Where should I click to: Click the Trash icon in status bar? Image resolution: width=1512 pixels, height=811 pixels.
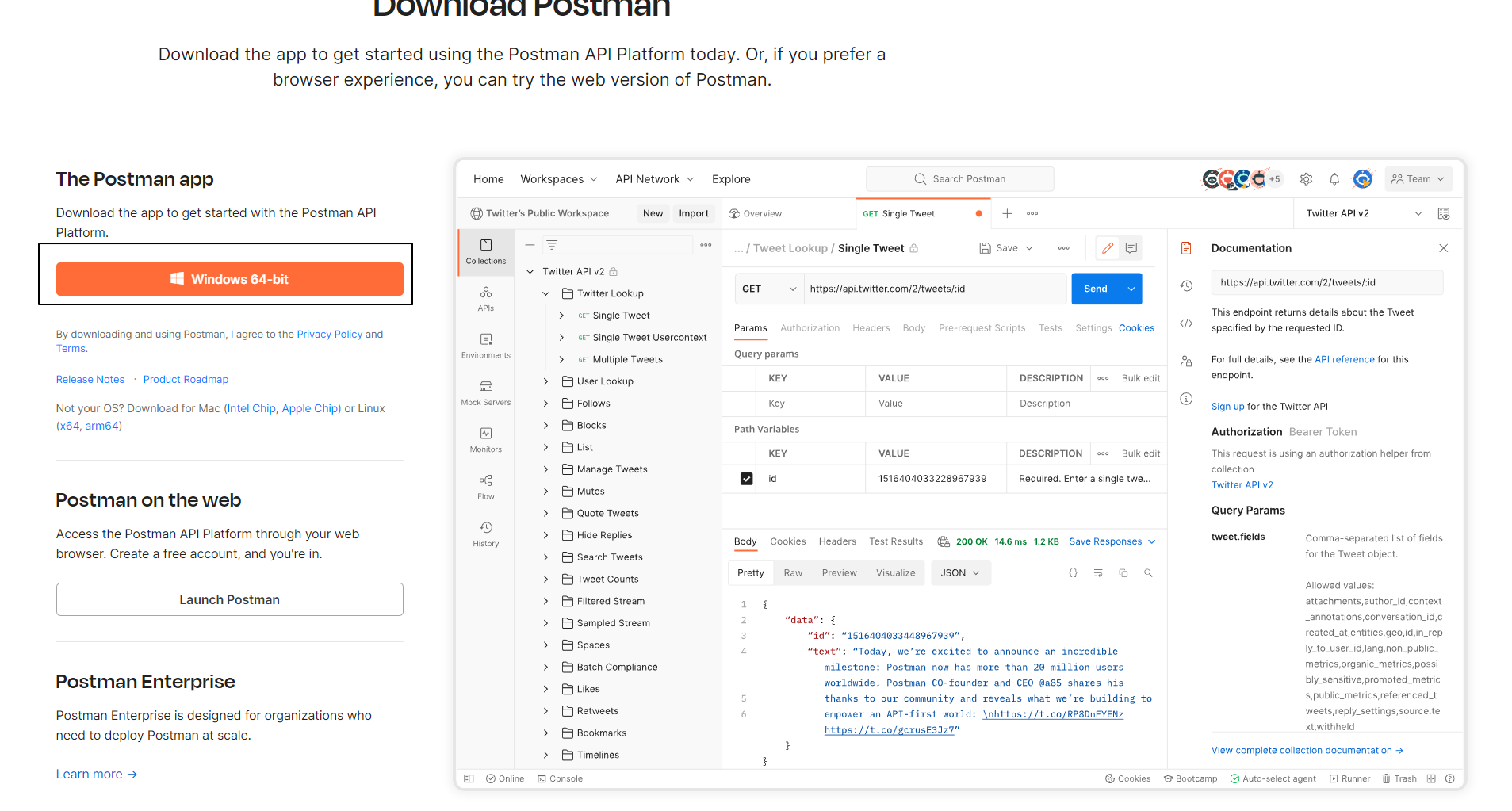[1399, 778]
